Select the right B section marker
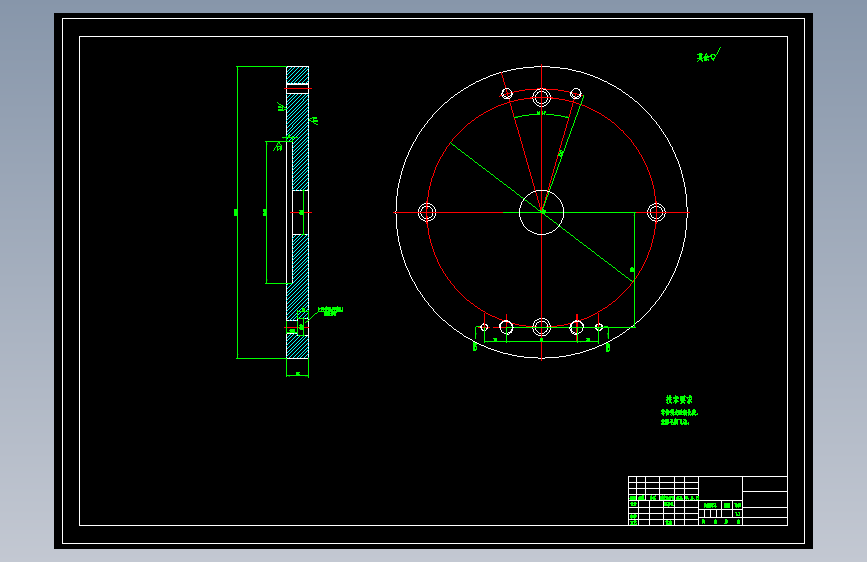Viewport: 867px width, 562px height. pyautogui.click(x=608, y=347)
